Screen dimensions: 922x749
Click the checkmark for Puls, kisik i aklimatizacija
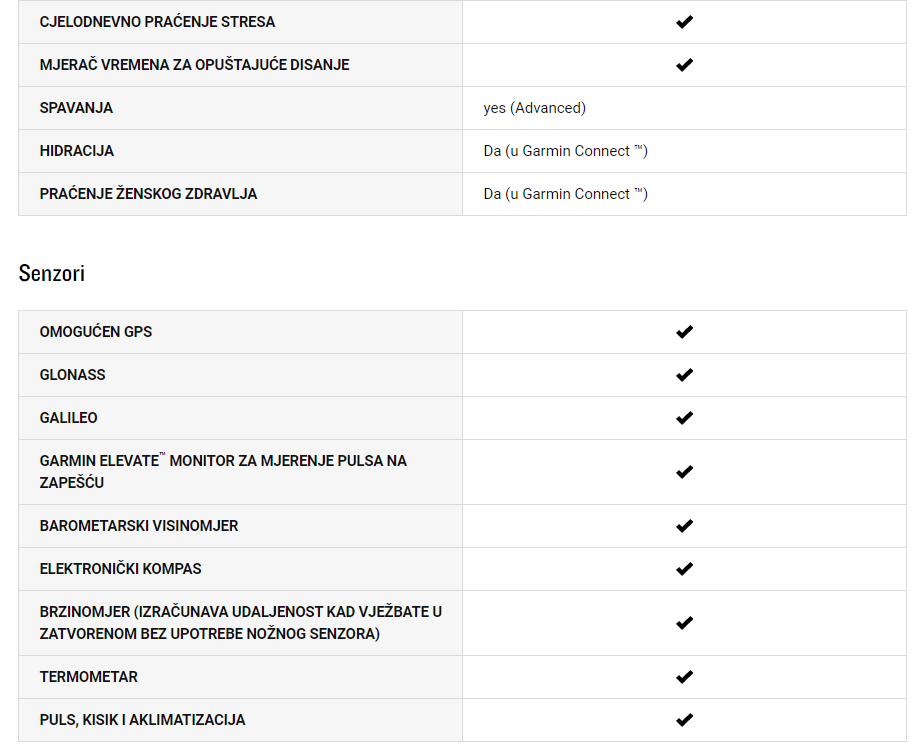(684, 720)
